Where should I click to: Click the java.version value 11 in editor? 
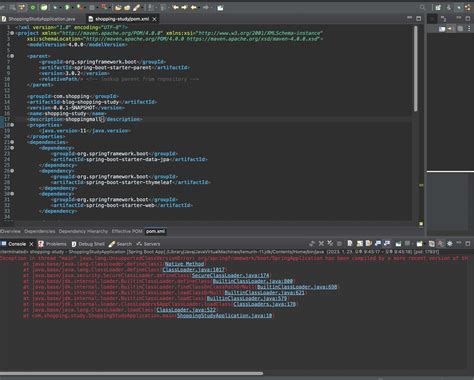[x=83, y=131]
